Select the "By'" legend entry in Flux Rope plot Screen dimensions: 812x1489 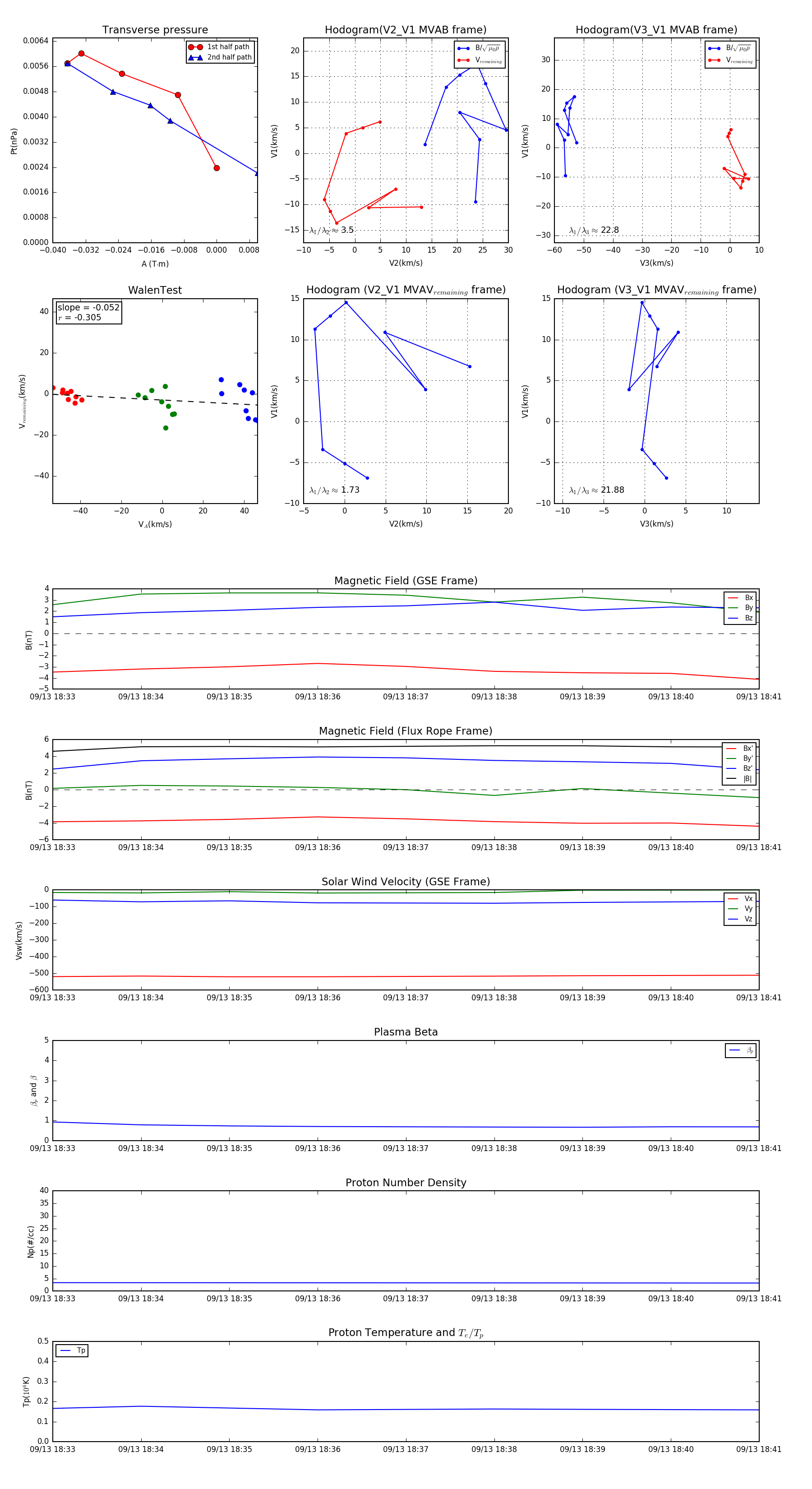pos(739,758)
